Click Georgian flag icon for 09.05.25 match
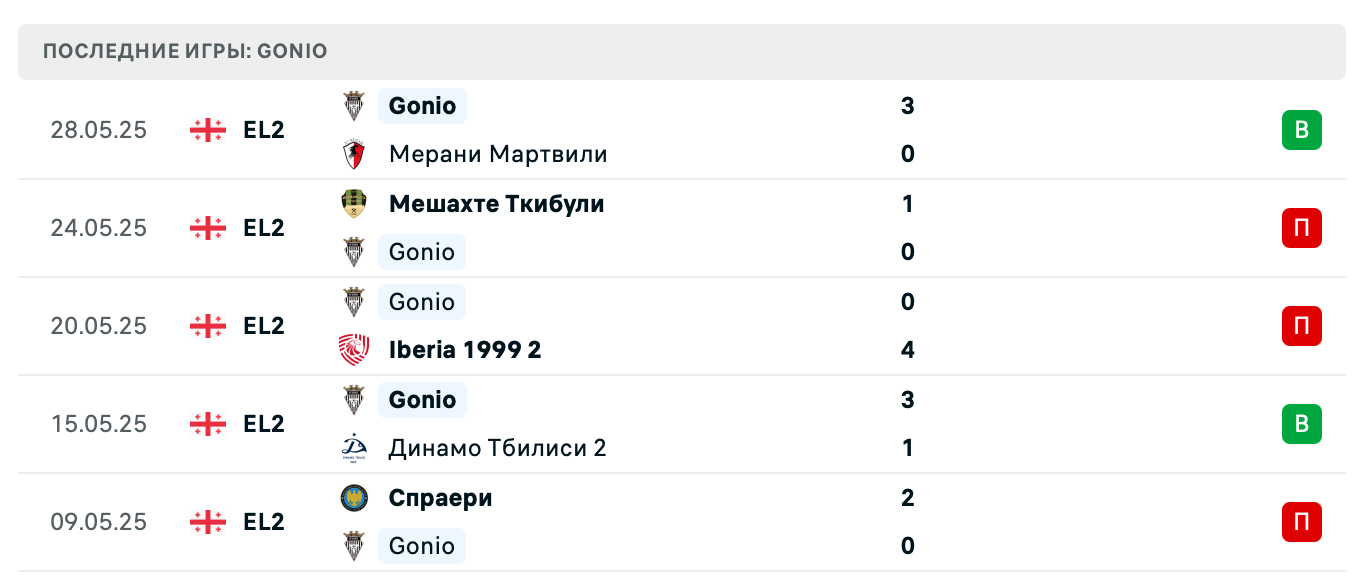The image size is (1362, 586). tap(208, 522)
